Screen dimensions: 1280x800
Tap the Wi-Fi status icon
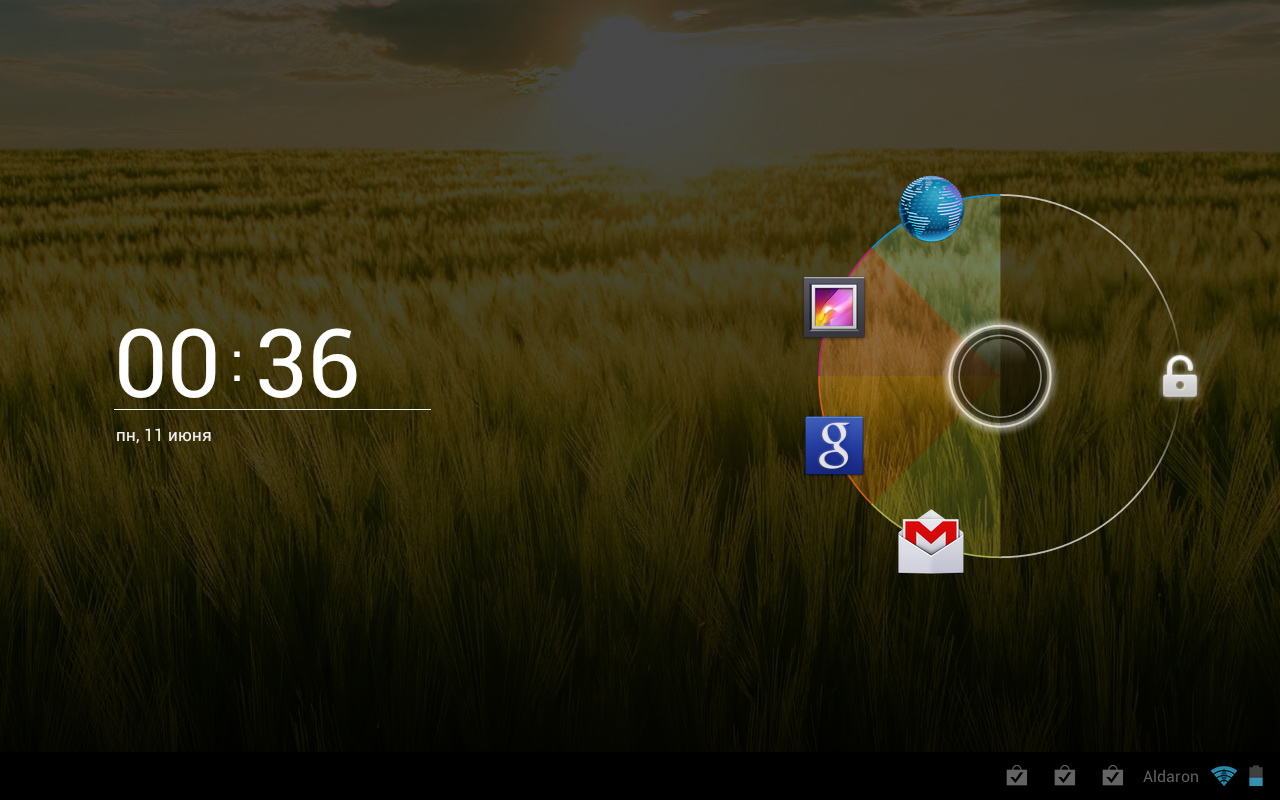1223,776
